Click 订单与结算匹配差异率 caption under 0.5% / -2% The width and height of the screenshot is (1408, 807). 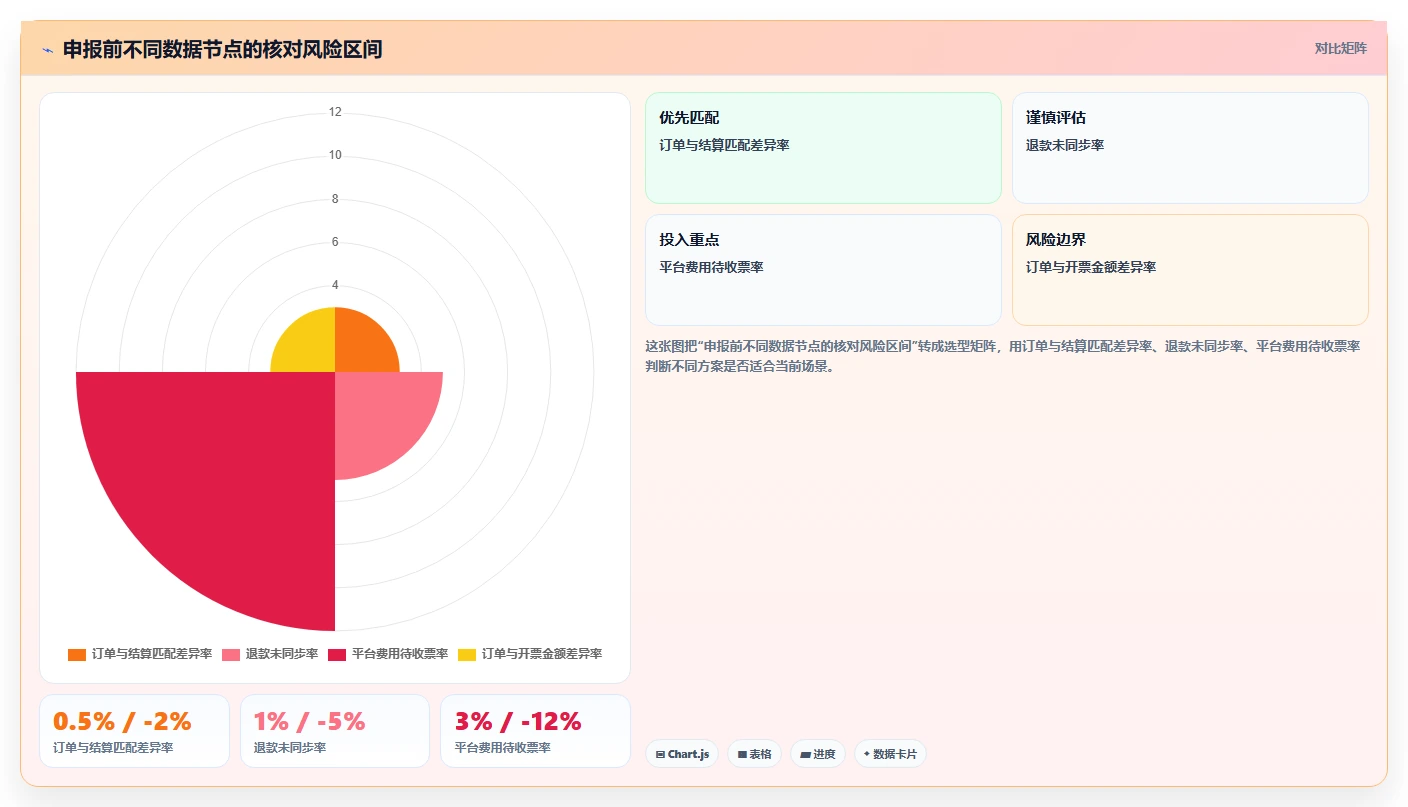113,747
